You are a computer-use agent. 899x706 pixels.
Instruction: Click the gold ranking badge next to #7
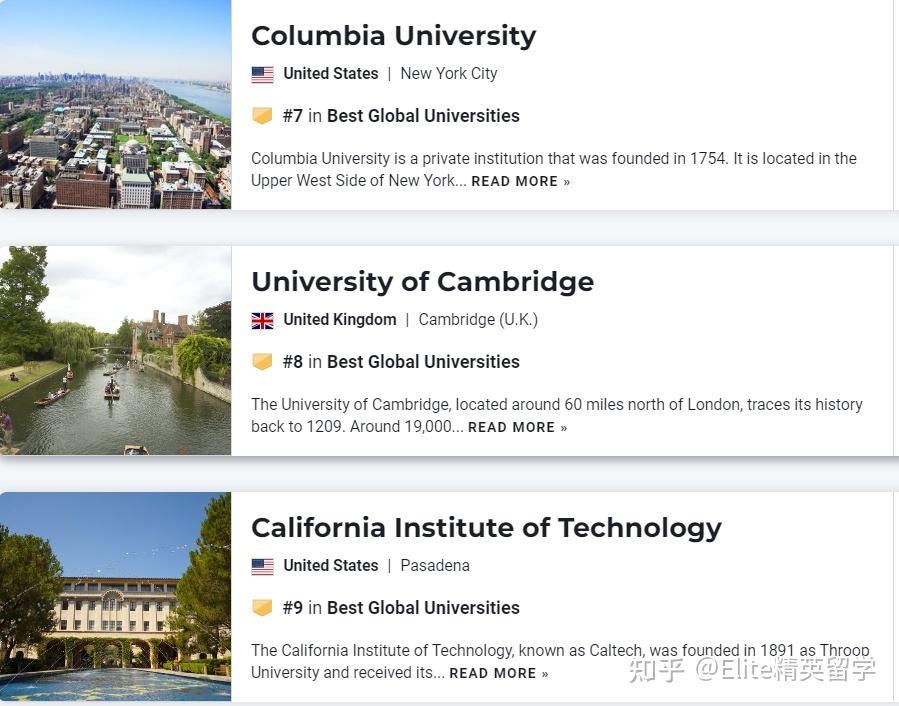coord(262,115)
